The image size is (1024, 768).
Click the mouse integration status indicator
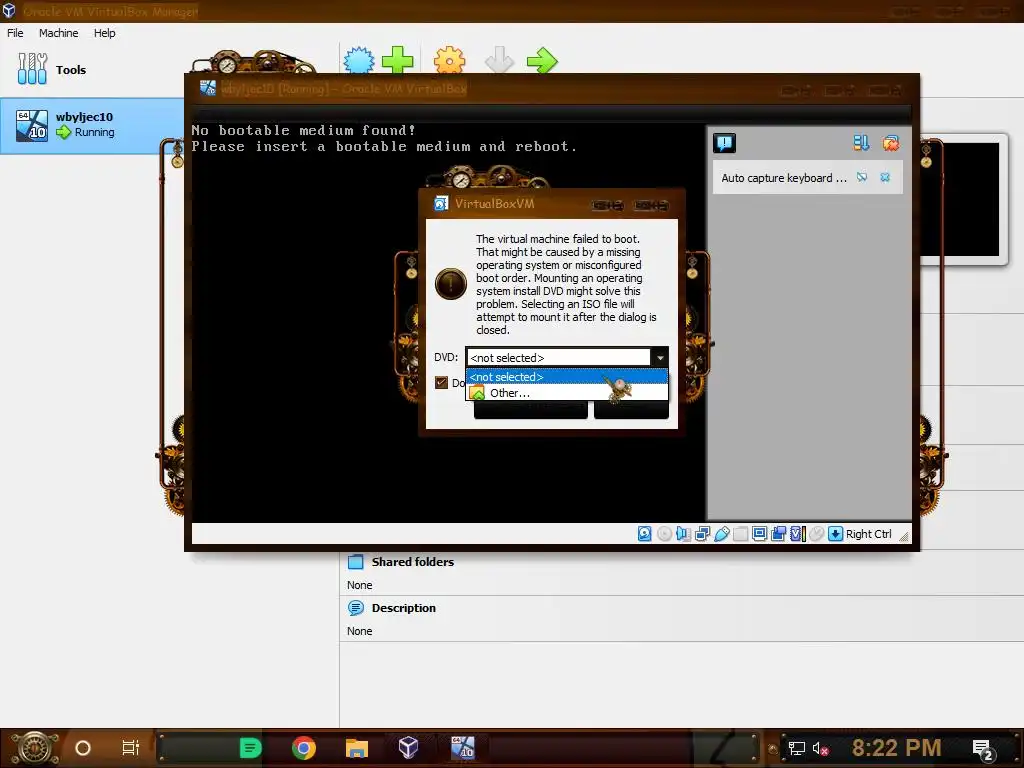coord(816,534)
